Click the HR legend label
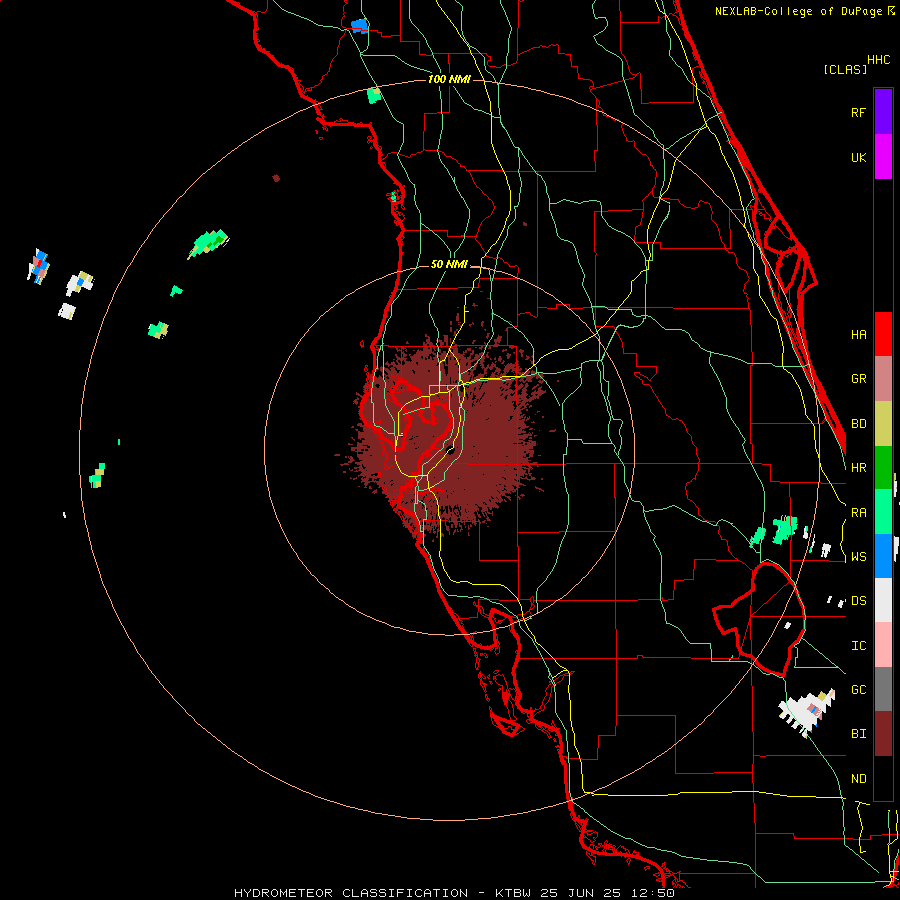 (858, 468)
